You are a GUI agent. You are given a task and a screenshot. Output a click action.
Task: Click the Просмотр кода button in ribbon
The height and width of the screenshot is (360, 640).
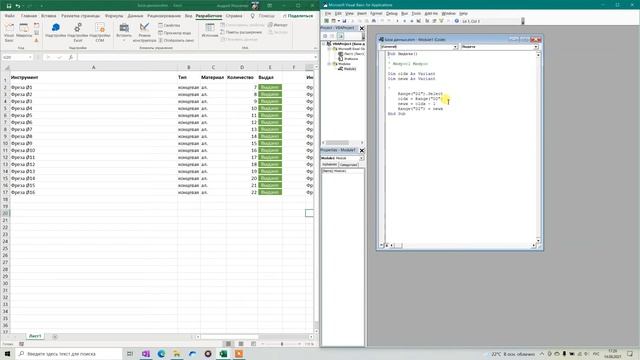point(175,33)
